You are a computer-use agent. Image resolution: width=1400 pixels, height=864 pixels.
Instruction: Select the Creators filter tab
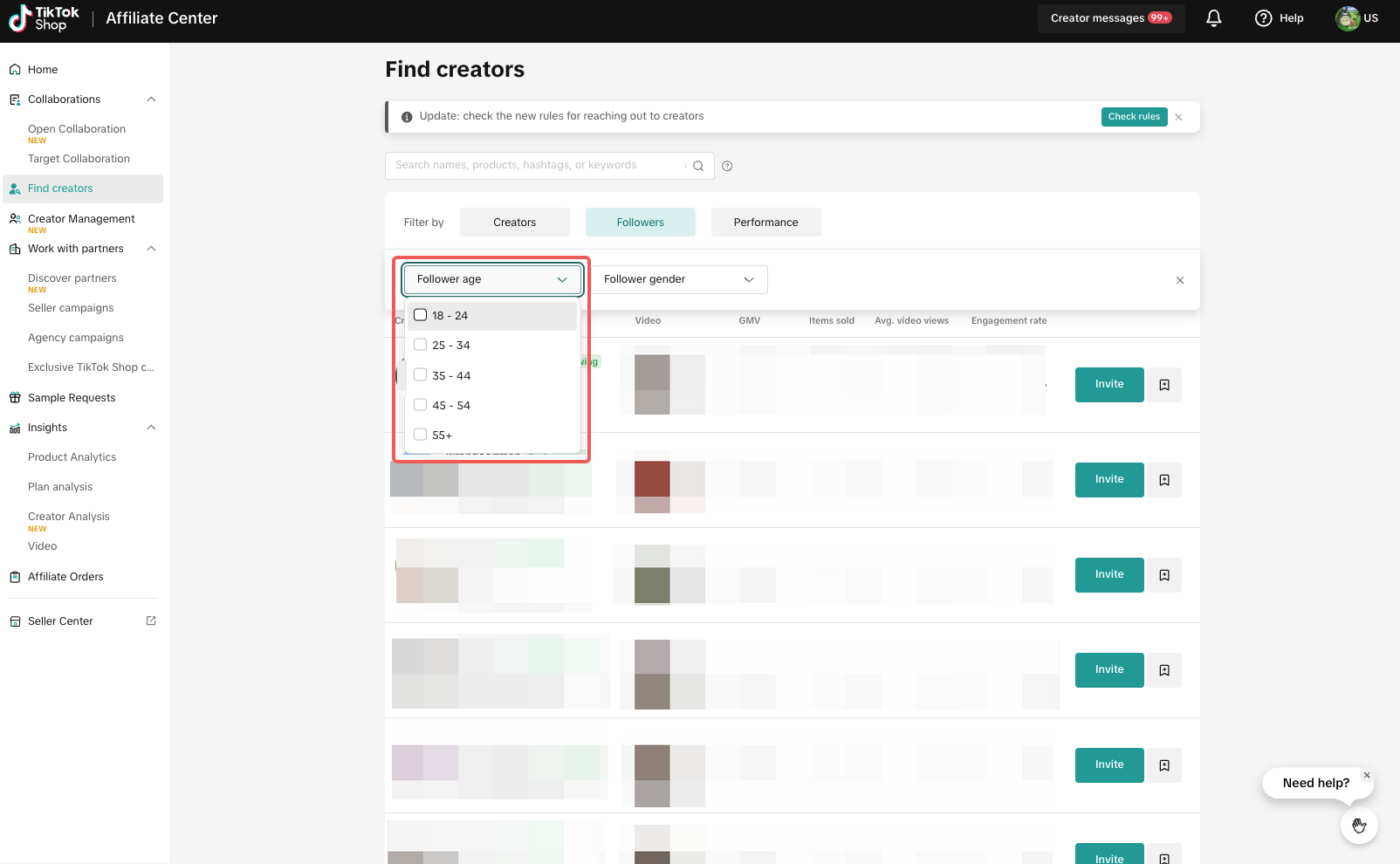point(514,223)
